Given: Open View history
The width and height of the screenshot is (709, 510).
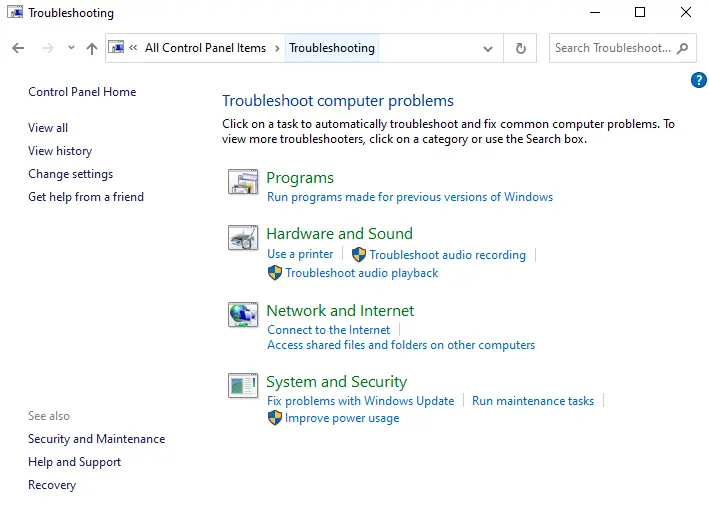Looking at the screenshot, I should pos(60,151).
